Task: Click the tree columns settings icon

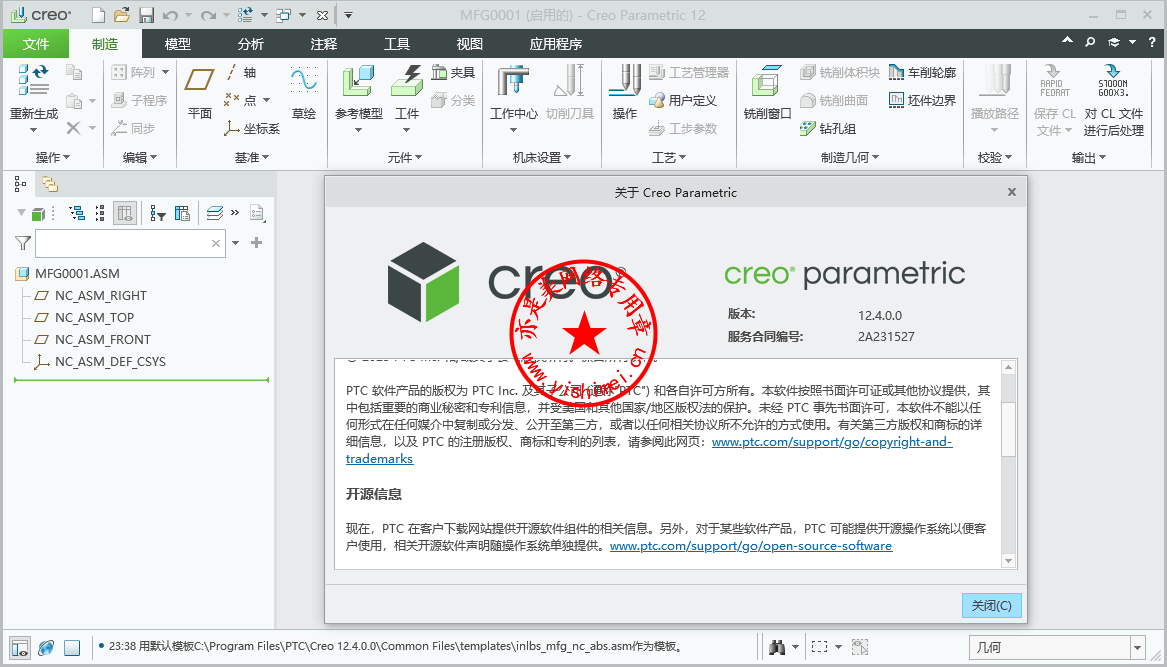Action: pyautogui.click(x=182, y=214)
